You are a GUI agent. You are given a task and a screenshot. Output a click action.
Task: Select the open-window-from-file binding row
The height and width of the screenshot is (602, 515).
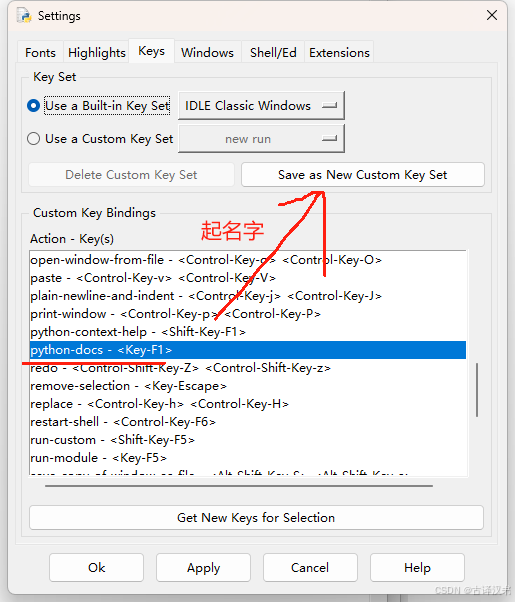pyautogui.click(x=248, y=260)
